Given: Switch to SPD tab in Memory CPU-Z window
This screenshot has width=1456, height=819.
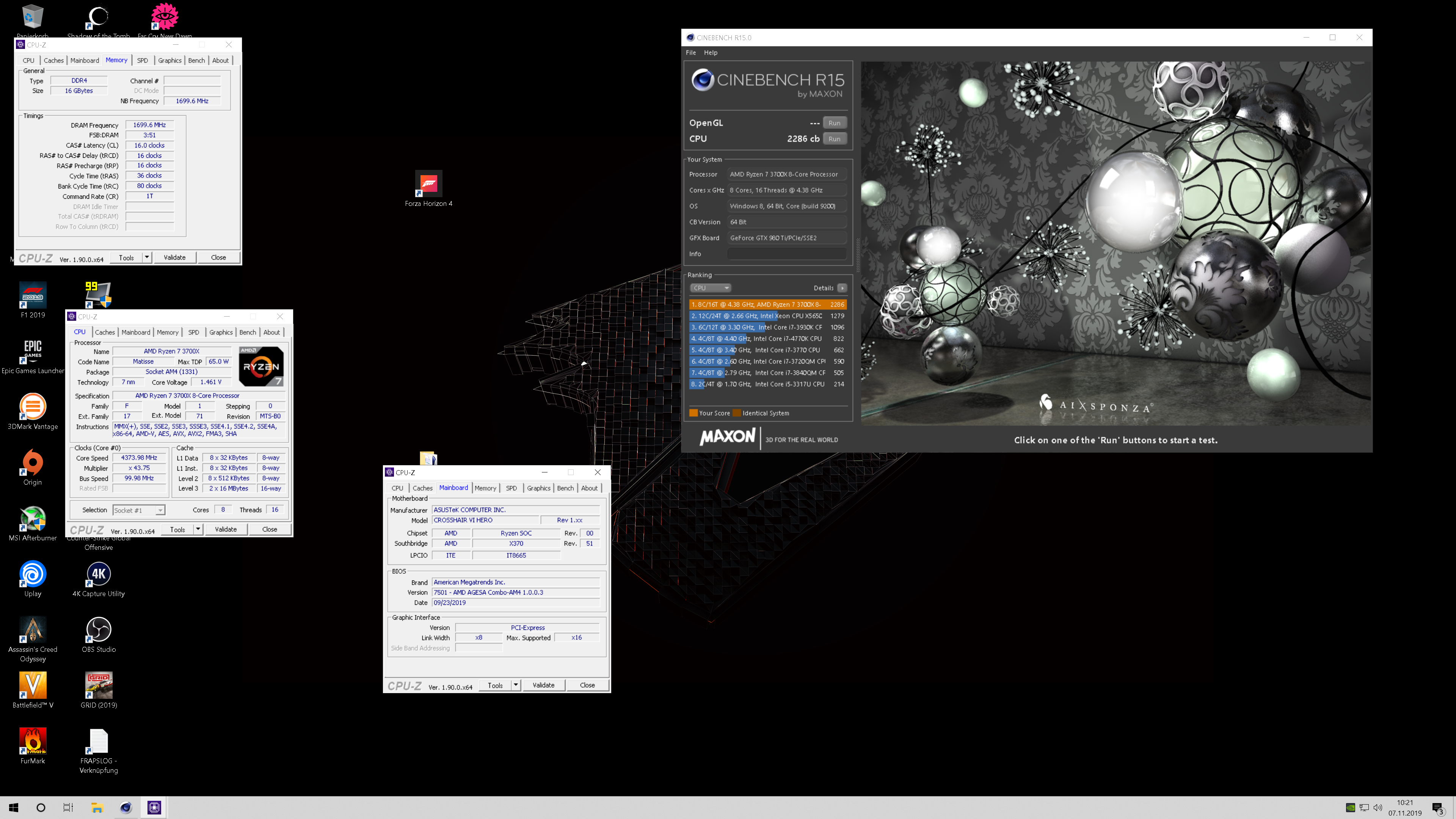Looking at the screenshot, I should (143, 61).
